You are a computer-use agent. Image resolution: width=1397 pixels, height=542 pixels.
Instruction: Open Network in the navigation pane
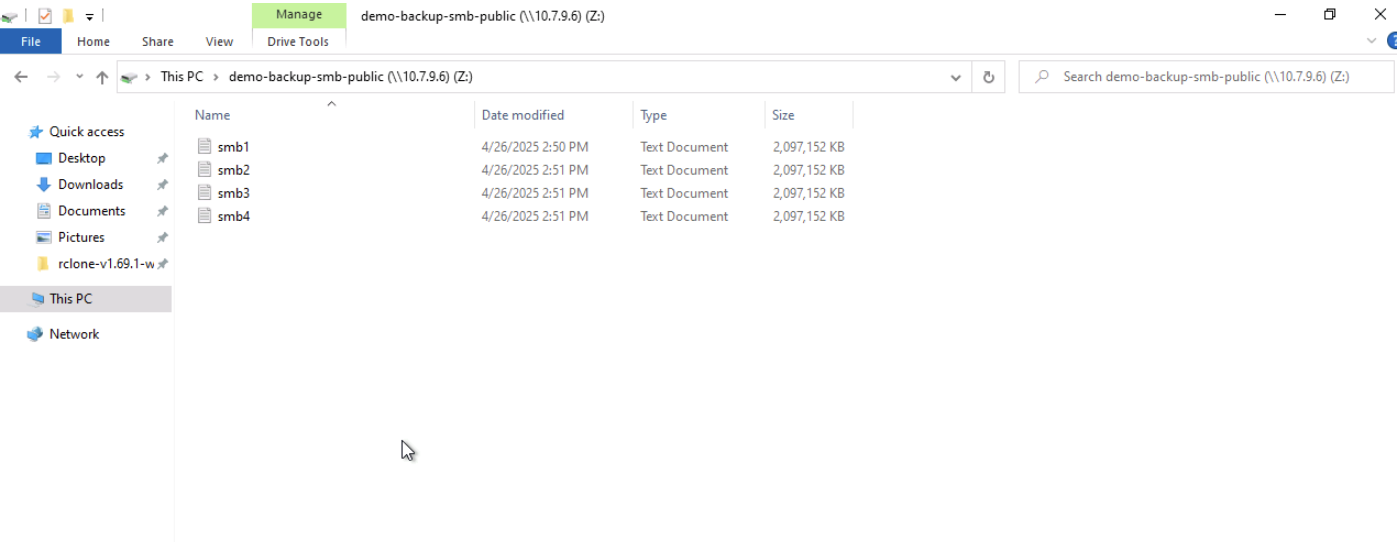(x=74, y=334)
